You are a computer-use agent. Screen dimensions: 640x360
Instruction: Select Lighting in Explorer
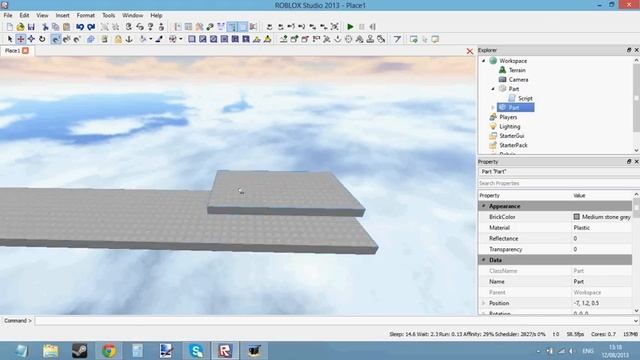coord(510,127)
